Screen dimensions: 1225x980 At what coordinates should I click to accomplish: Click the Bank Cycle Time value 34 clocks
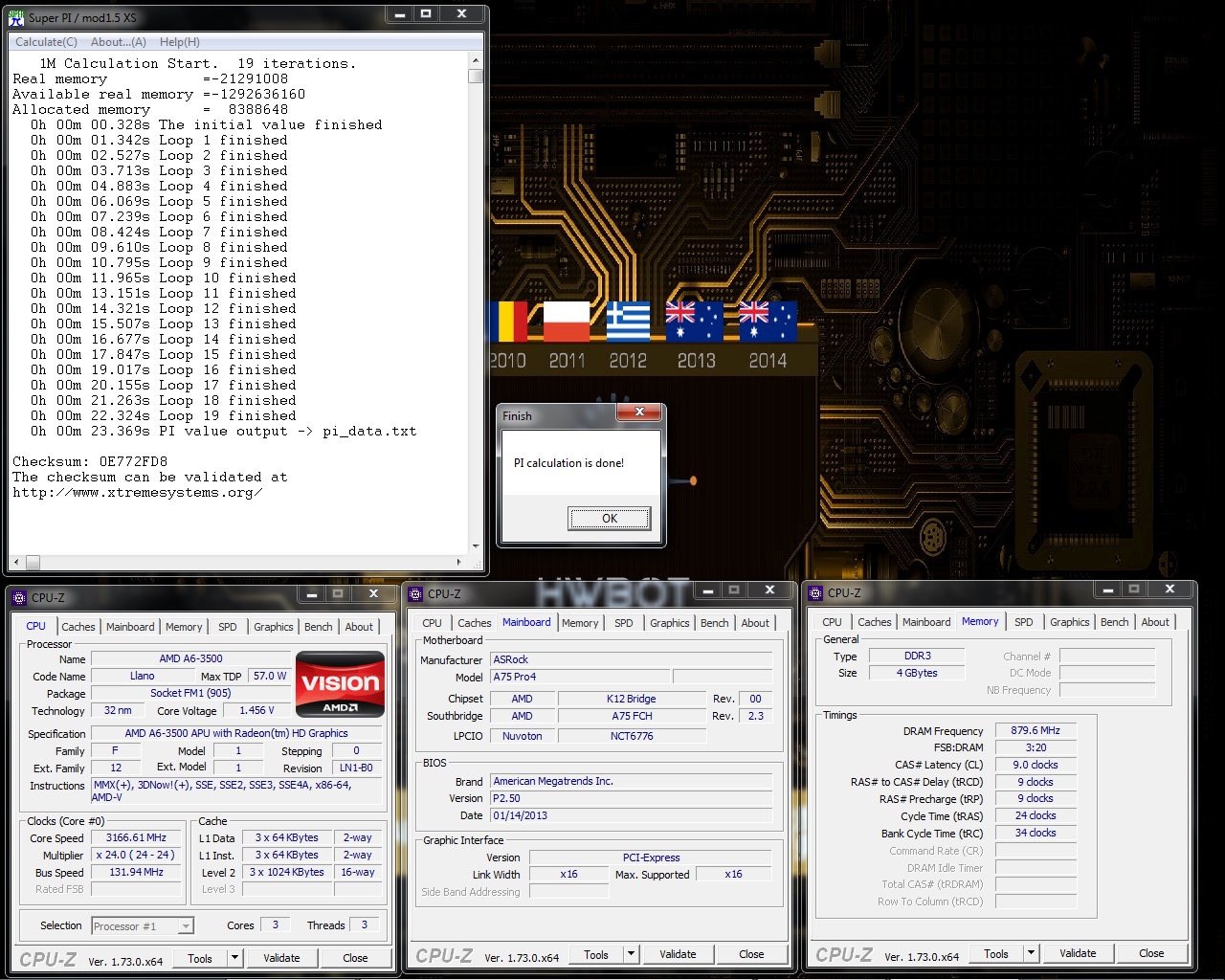click(x=1036, y=833)
